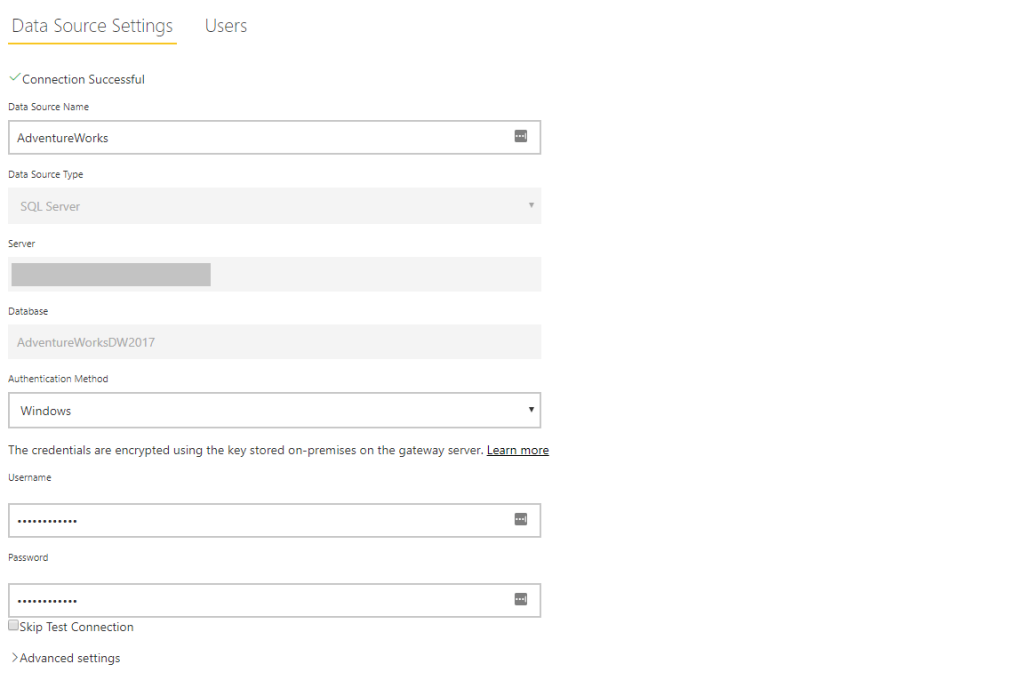Click the Data Source Type label
Viewport: 1024px width, 680px height.
tap(46, 174)
